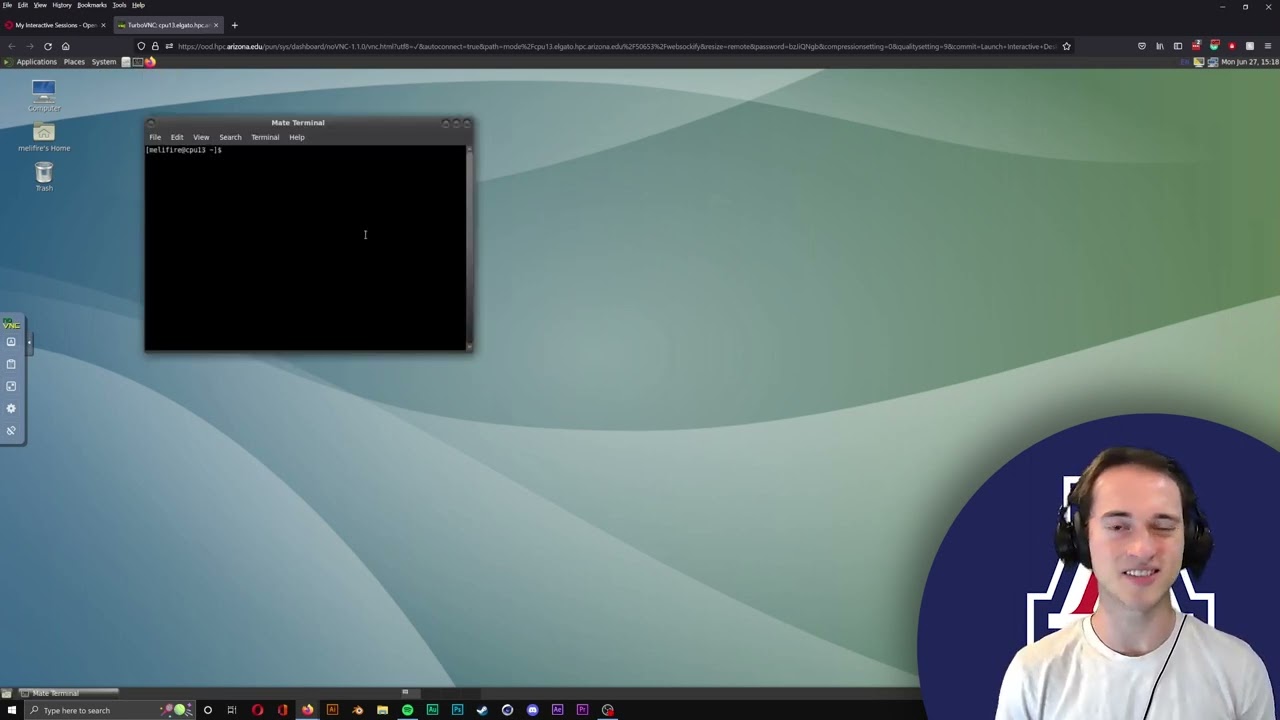Bookmark this page with star icon
The image size is (1280, 720).
(x=1066, y=46)
